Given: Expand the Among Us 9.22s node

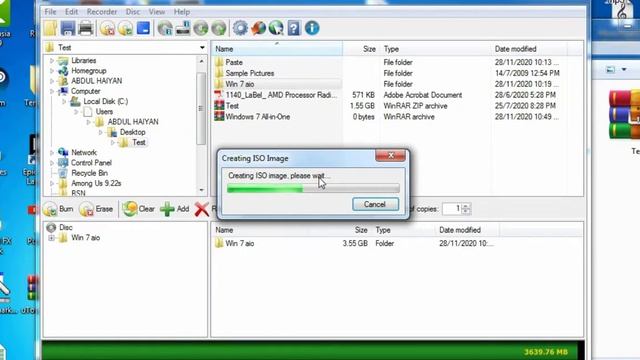Looking at the screenshot, I should coord(52,183).
